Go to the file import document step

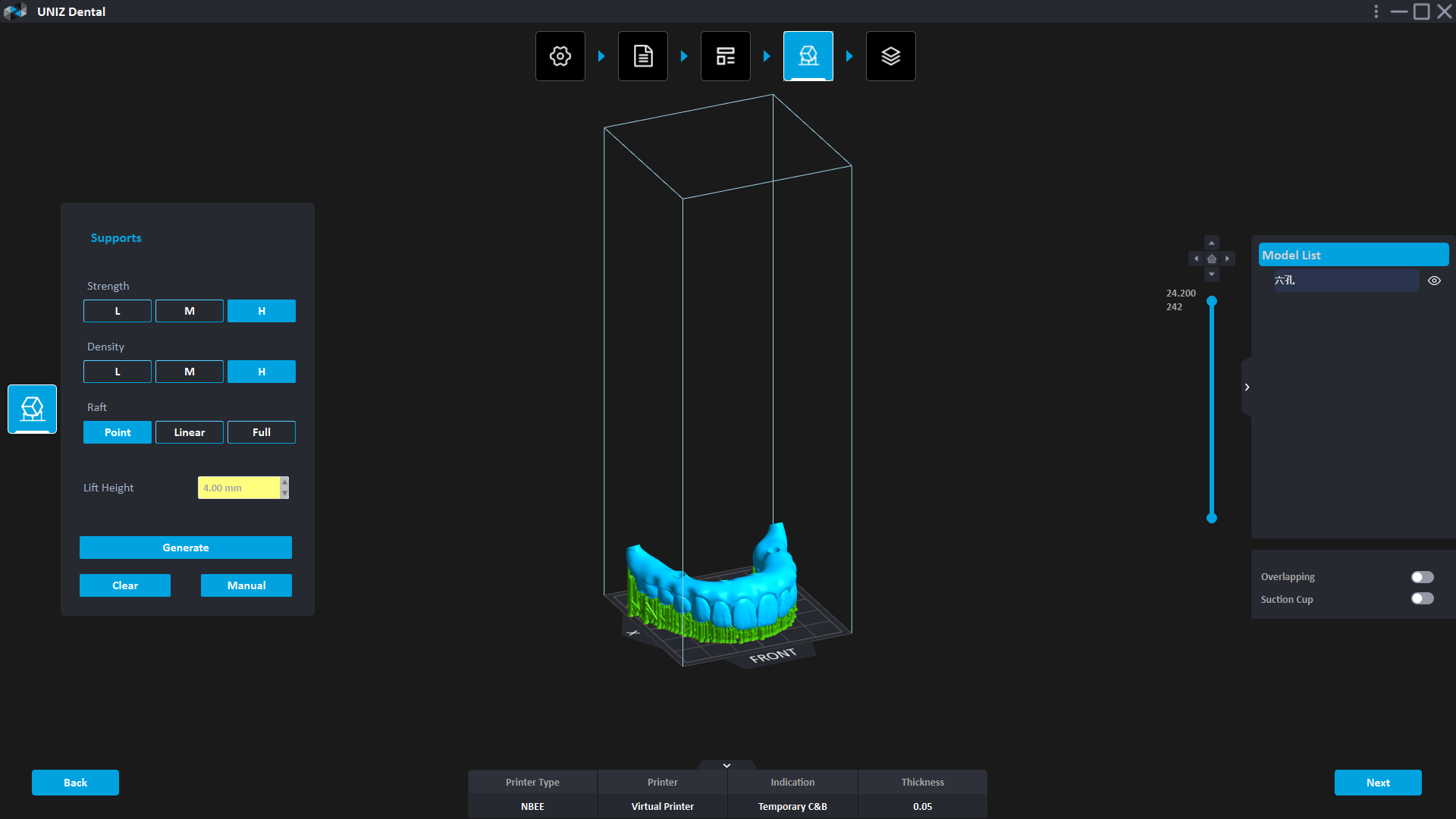point(642,56)
